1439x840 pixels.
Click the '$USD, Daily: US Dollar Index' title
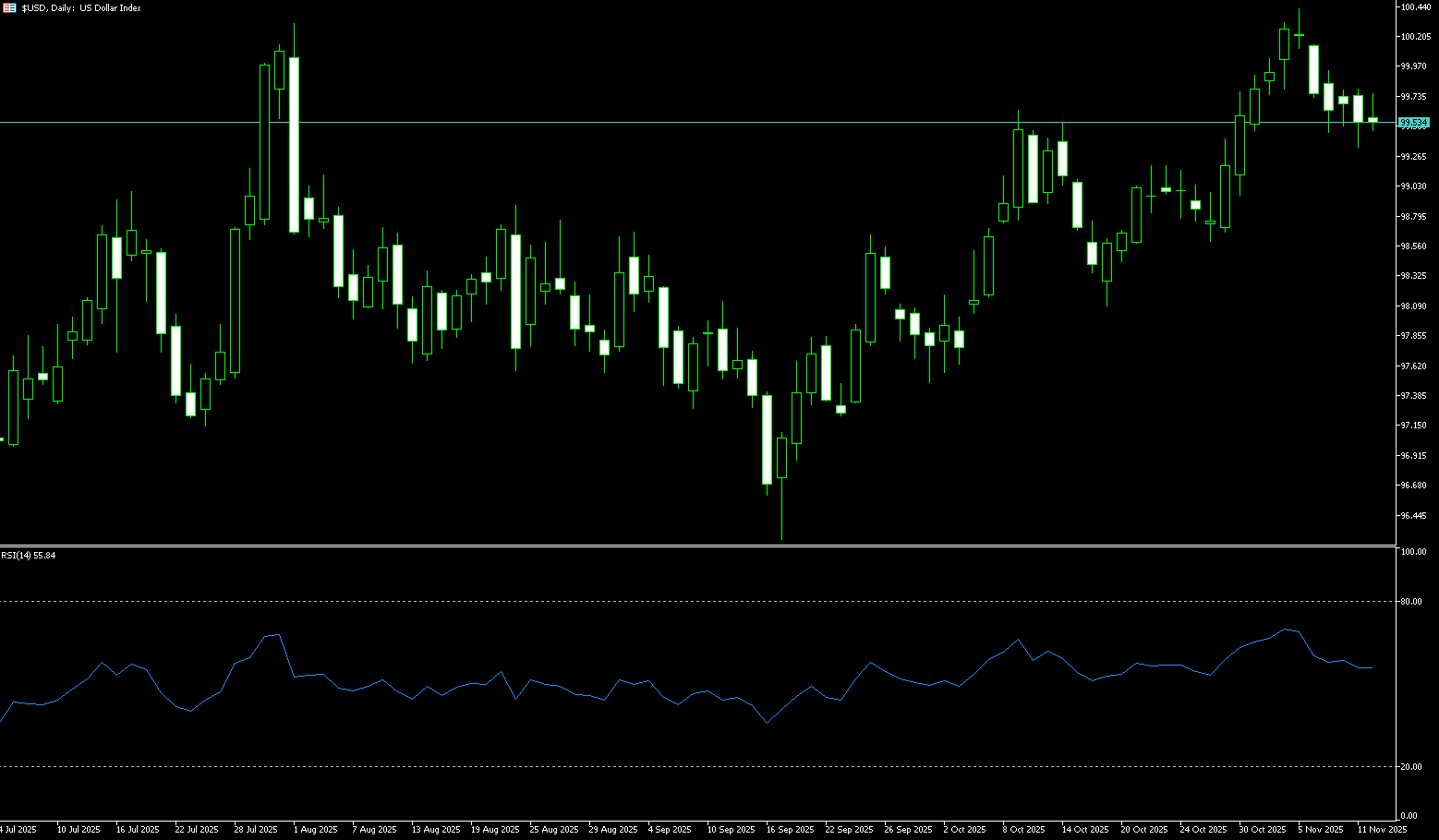pyautogui.click(x=81, y=7)
